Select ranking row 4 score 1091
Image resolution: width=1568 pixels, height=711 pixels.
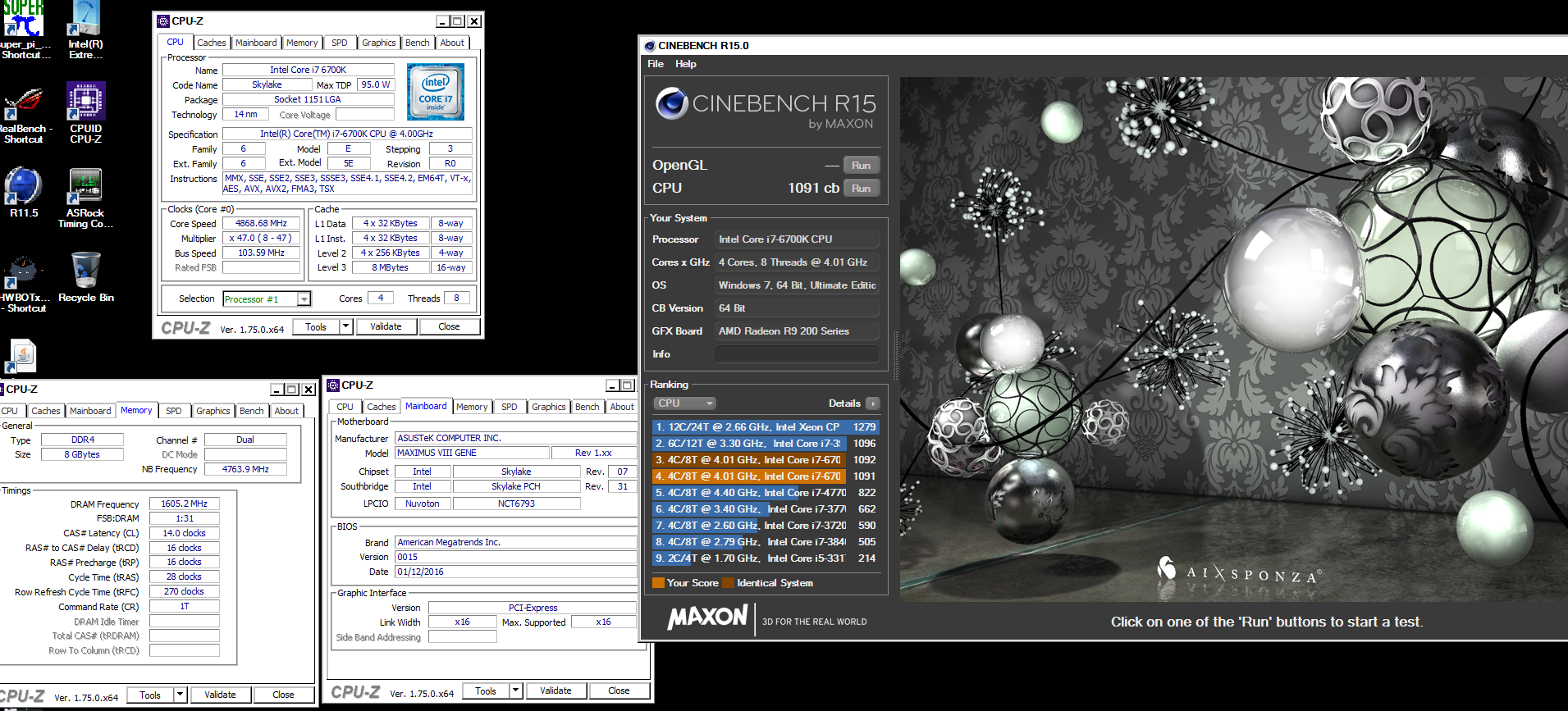(x=766, y=476)
